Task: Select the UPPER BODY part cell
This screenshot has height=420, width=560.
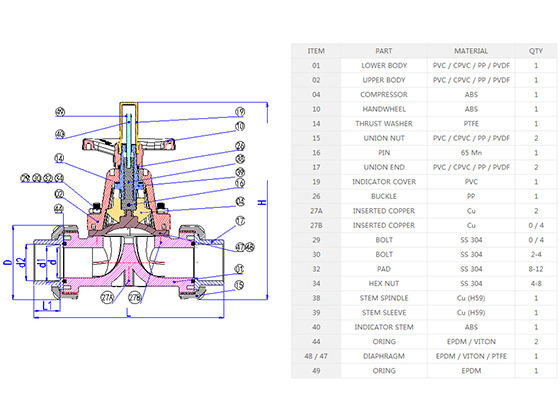Action: (x=384, y=80)
